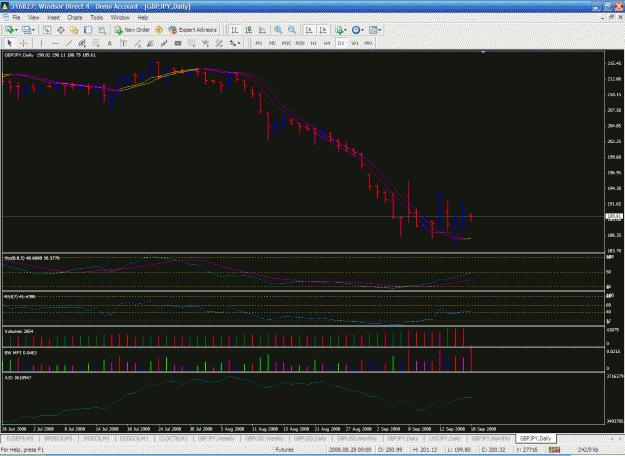Select the MN monthly timeframe button
The width and height of the screenshot is (625, 456).
click(x=368, y=43)
